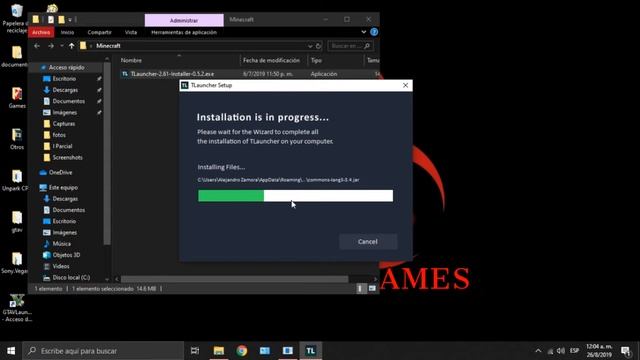Open the fotos folder
Screen dimensions: 640x360
(59, 135)
